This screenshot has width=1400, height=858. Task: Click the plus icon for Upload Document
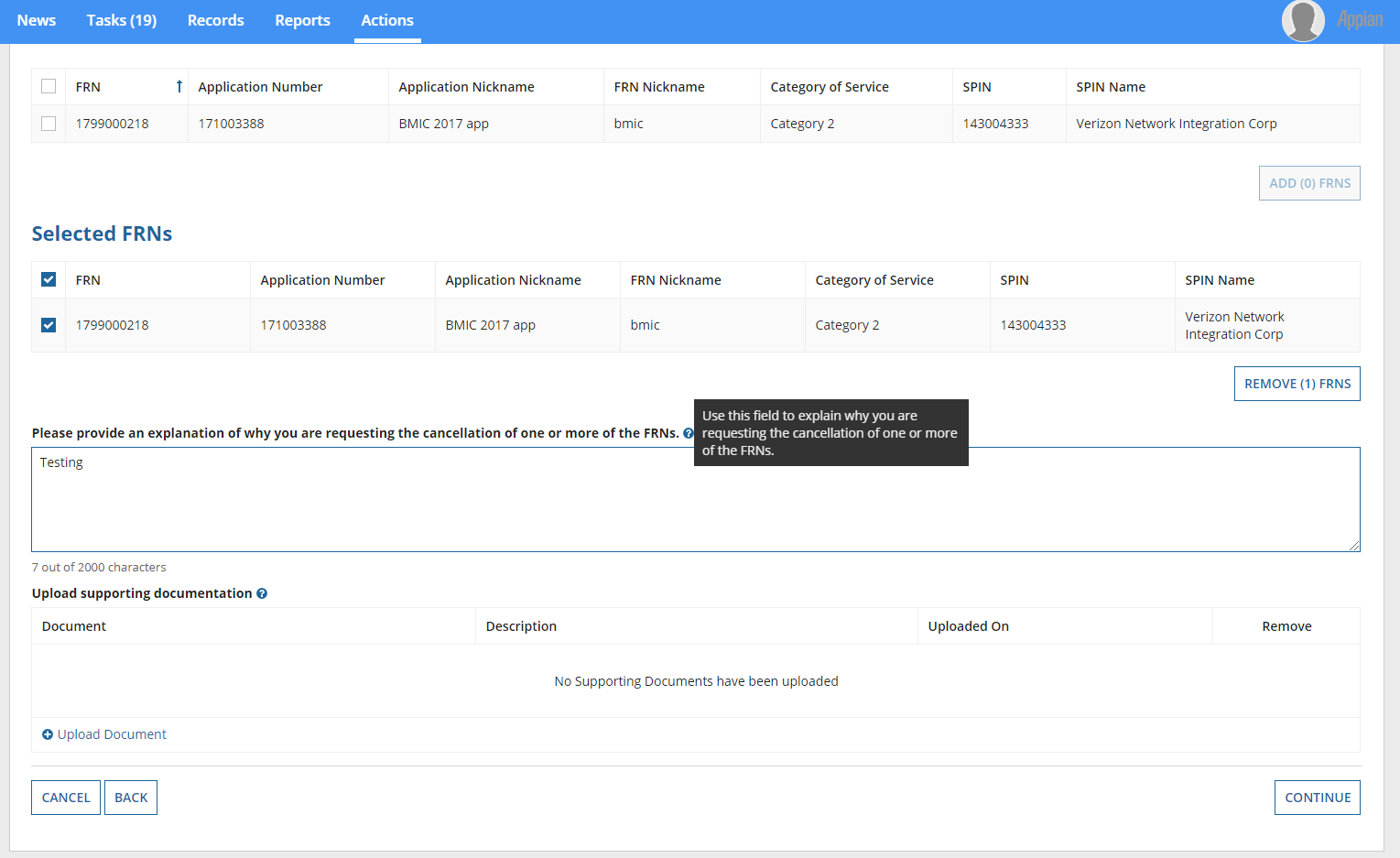[x=48, y=734]
